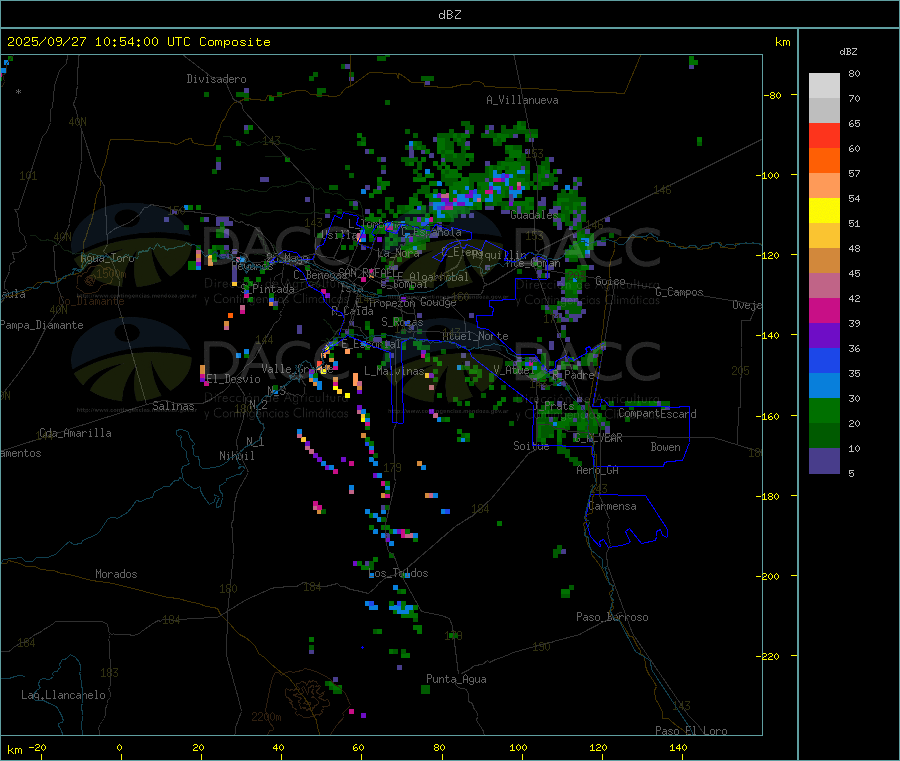Click the Atuel_Norte map label

coord(475,336)
